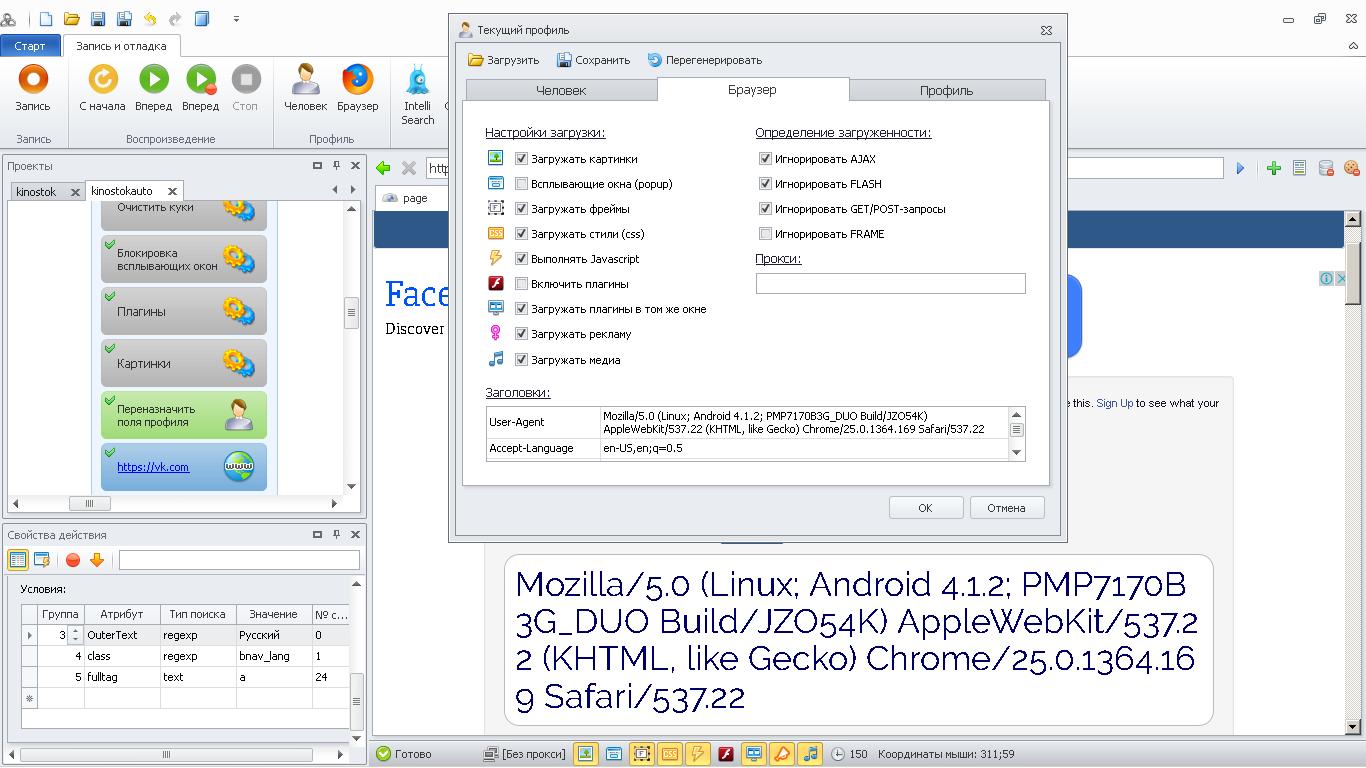The width and height of the screenshot is (1366, 768).
Task: Open quick access toolbar customize dropdown
Action: tap(237, 18)
